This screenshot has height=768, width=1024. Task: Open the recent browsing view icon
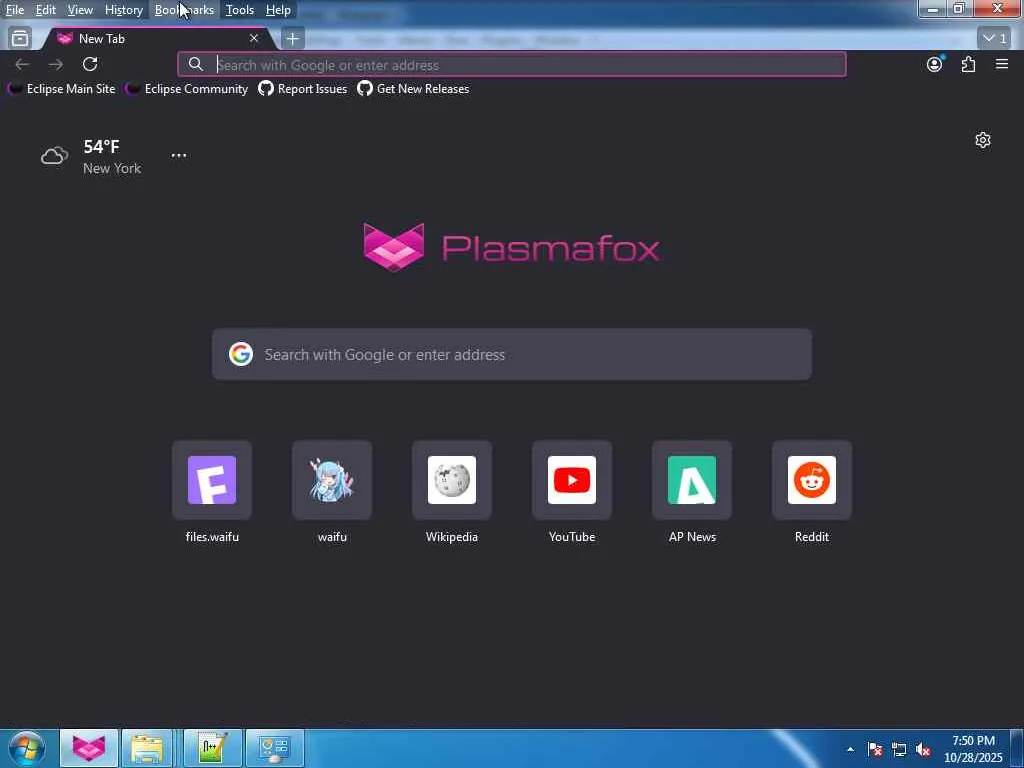pos(20,39)
